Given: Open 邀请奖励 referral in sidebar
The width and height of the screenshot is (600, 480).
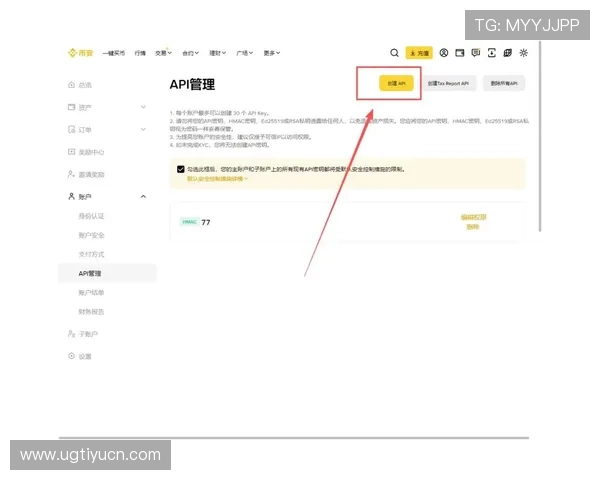Looking at the screenshot, I should click(x=86, y=175).
